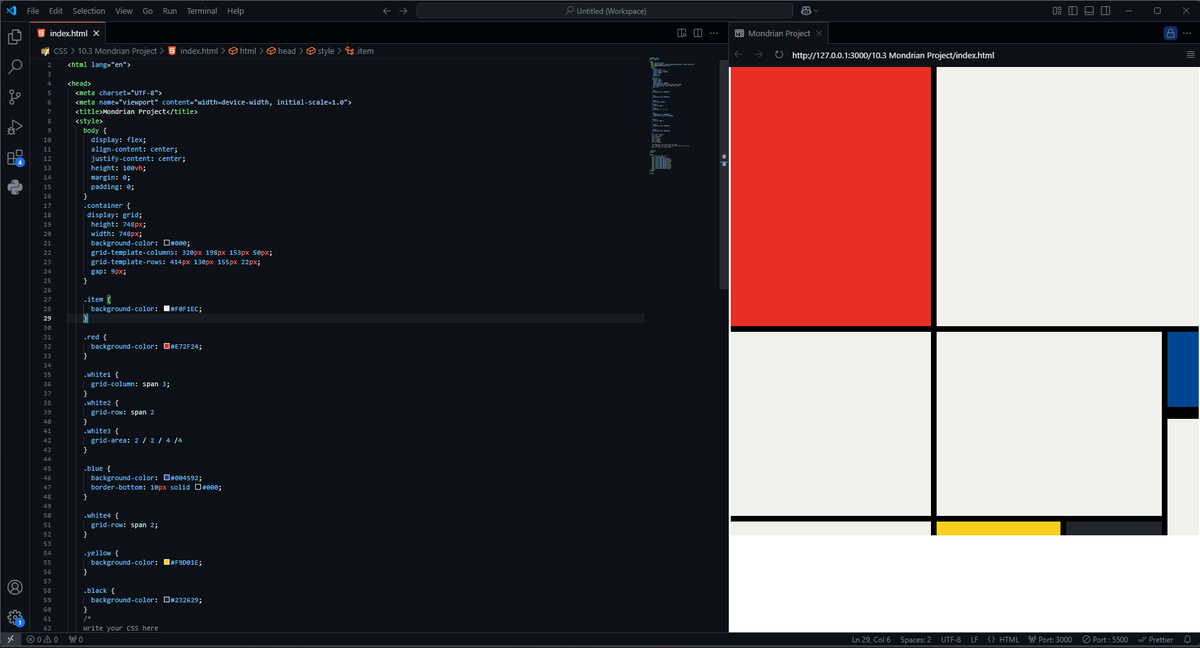Viewport: 1200px width, 648px height.
Task: Open the Python extension view
Action: pos(15,187)
